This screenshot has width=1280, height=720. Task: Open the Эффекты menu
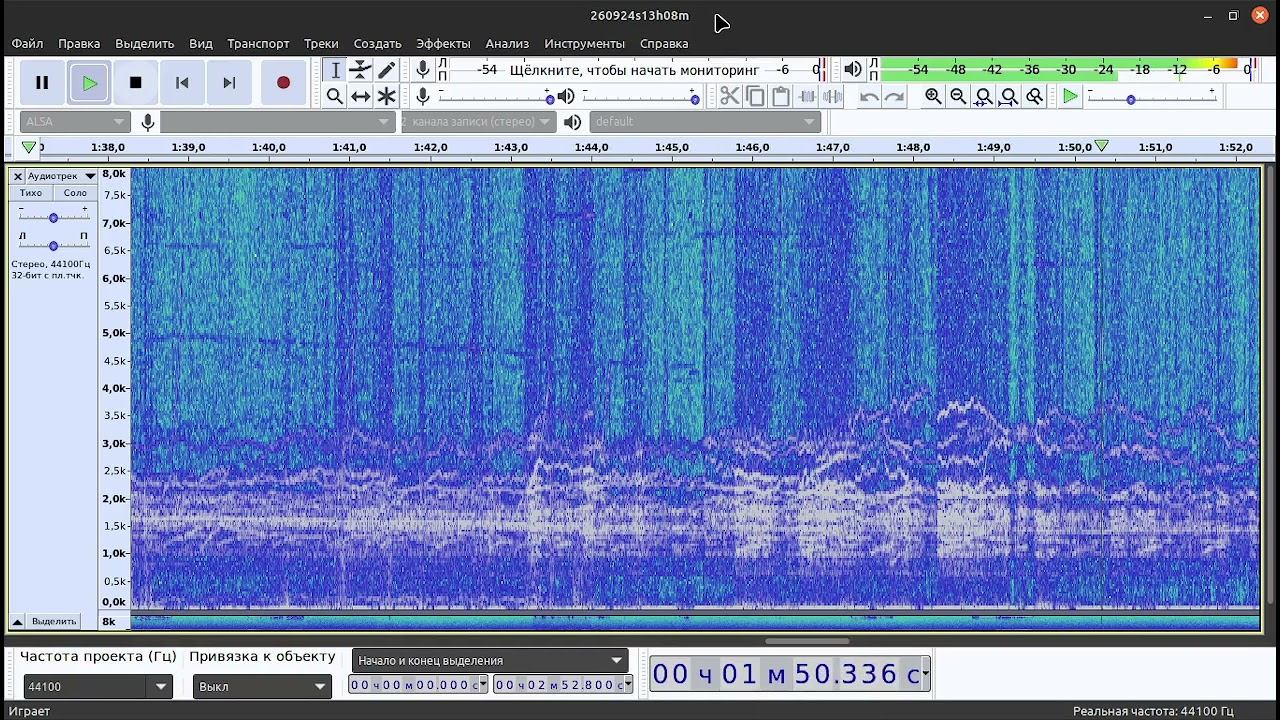click(443, 44)
